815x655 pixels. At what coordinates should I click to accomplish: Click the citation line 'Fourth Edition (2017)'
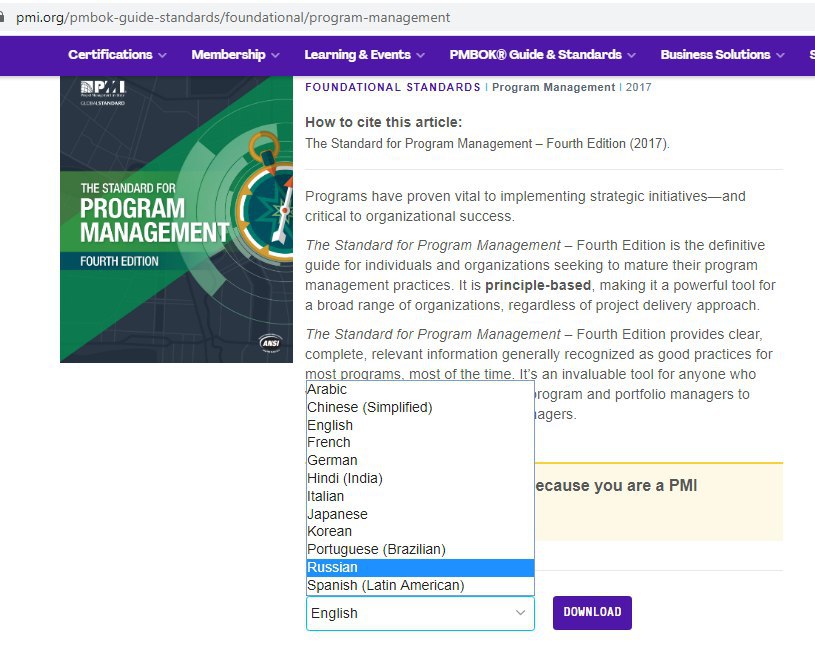pyautogui.click(x=608, y=144)
